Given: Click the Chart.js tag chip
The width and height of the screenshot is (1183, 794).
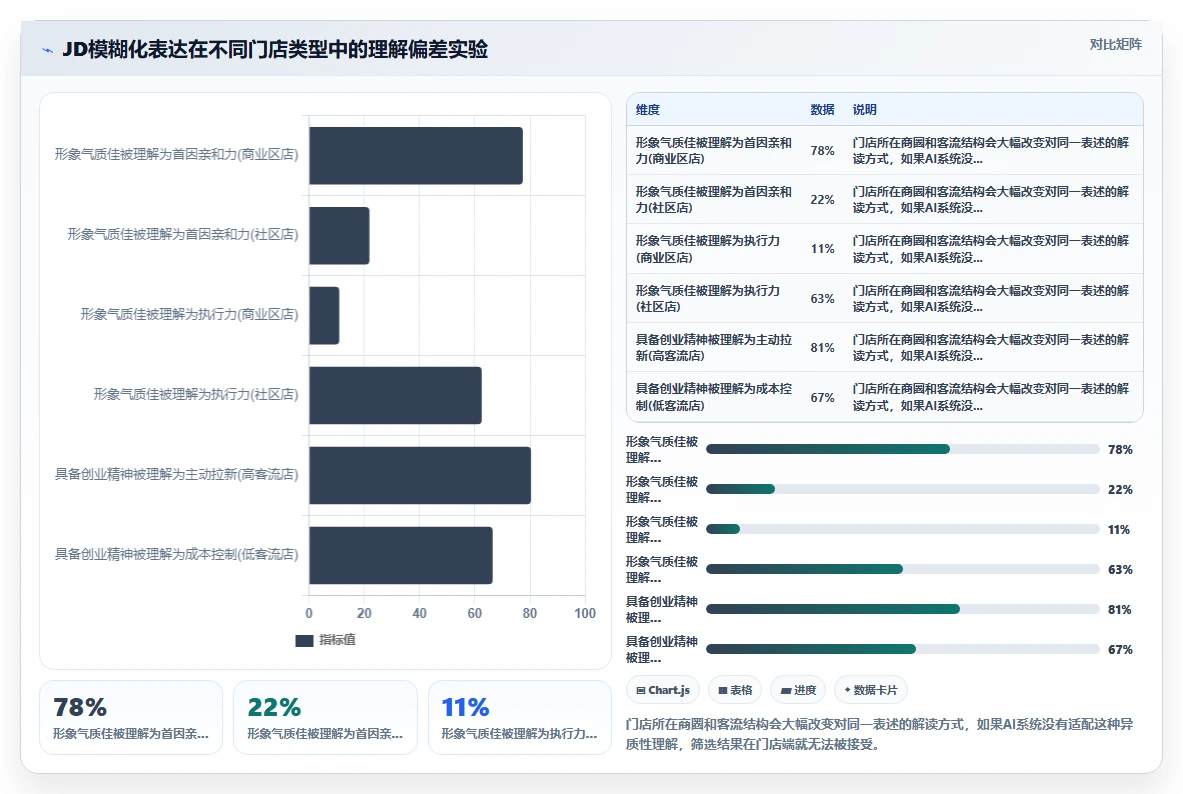Looking at the screenshot, I should coord(662,690).
